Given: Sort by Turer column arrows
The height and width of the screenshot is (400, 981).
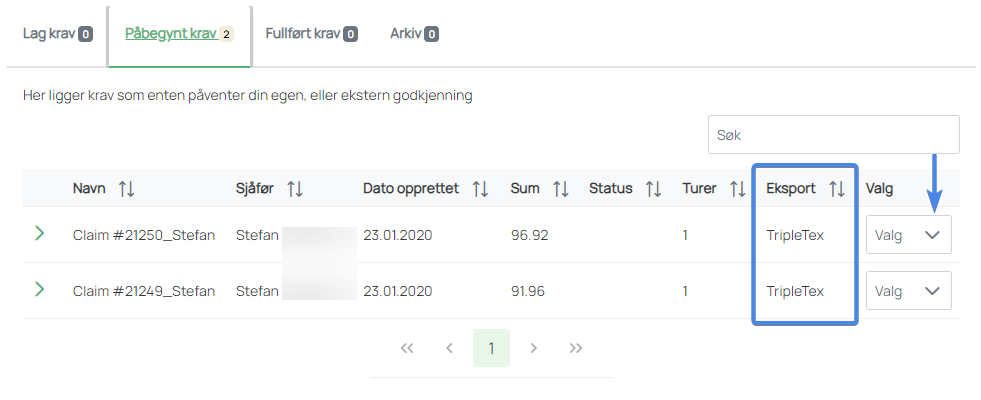Looking at the screenshot, I should [x=738, y=188].
